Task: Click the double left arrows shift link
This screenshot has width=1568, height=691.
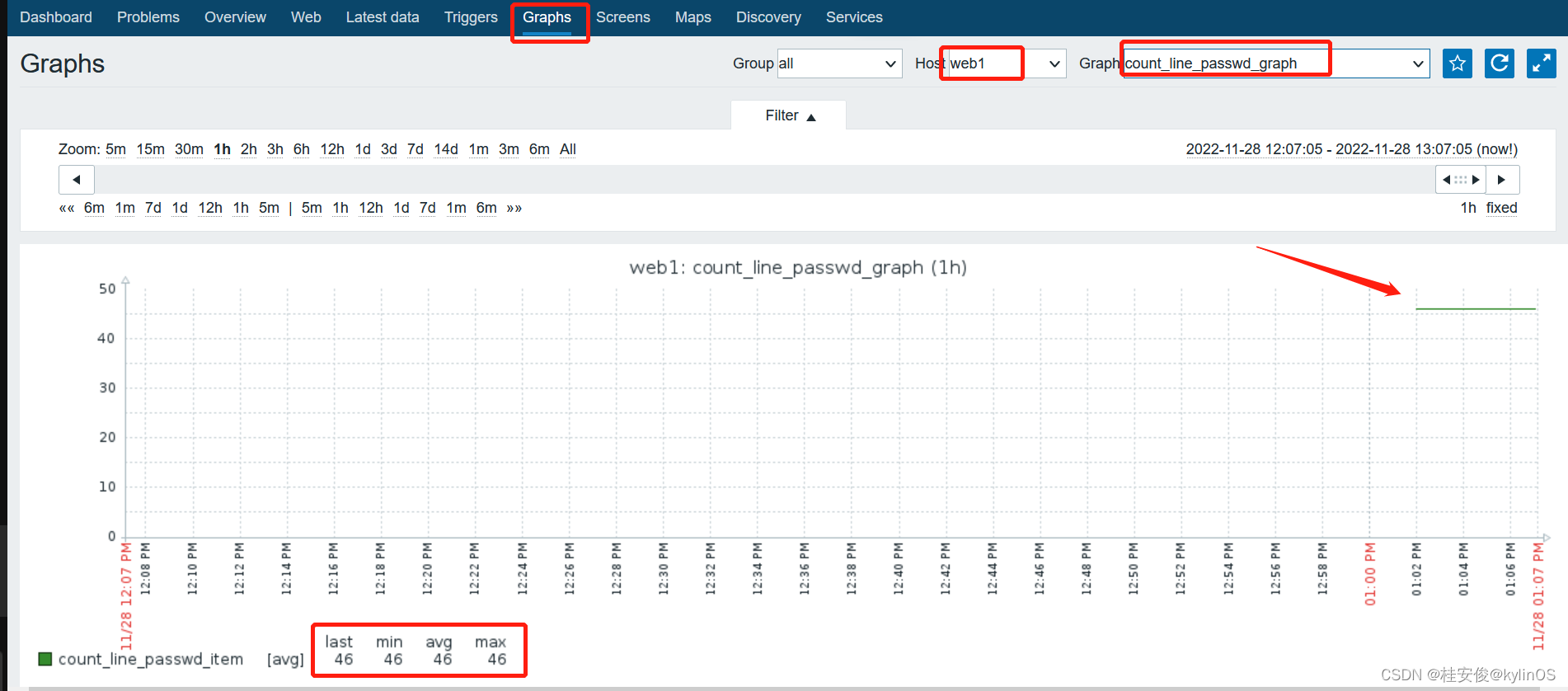Action: click(x=67, y=208)
